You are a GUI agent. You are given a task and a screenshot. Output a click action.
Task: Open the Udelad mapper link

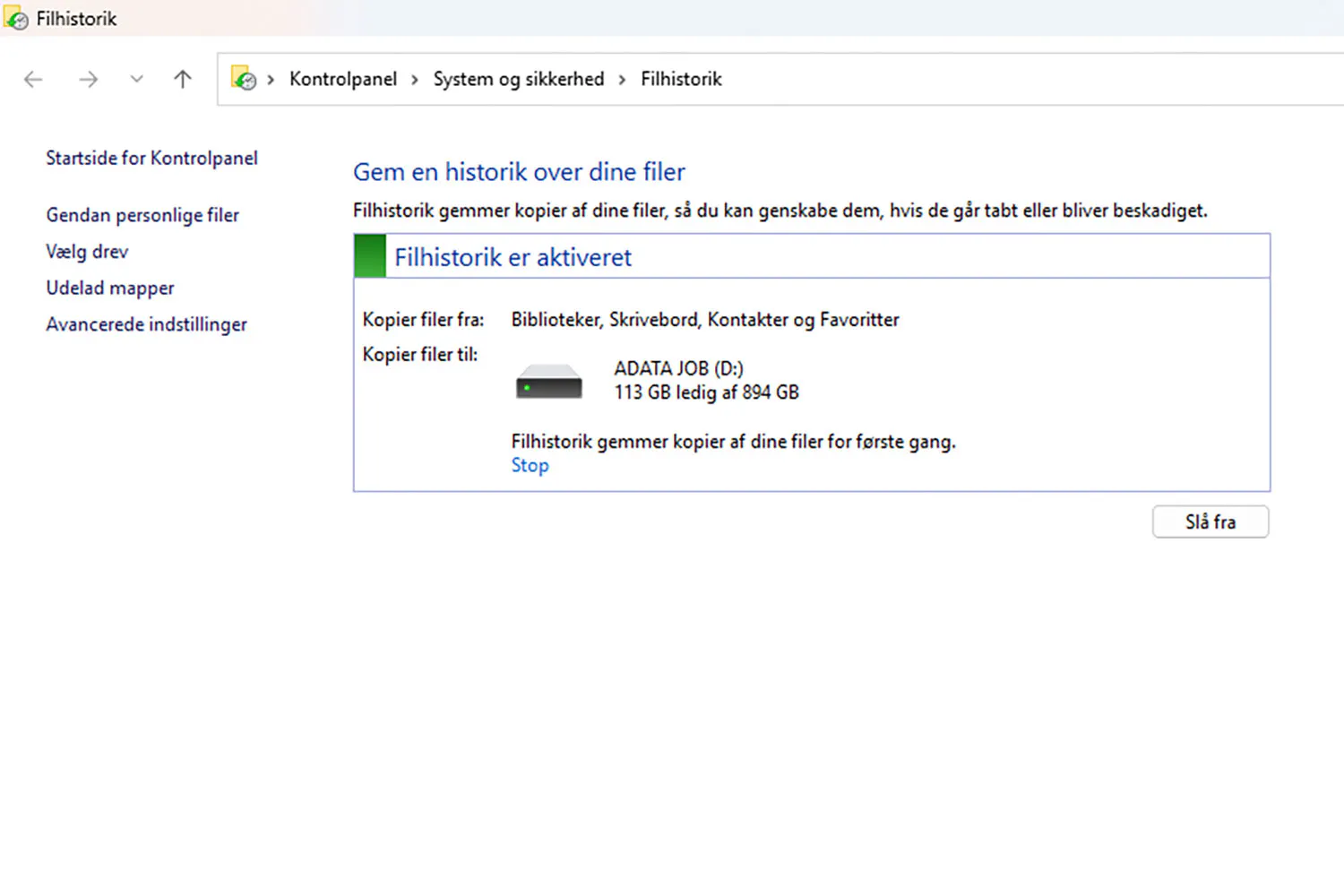110,289
